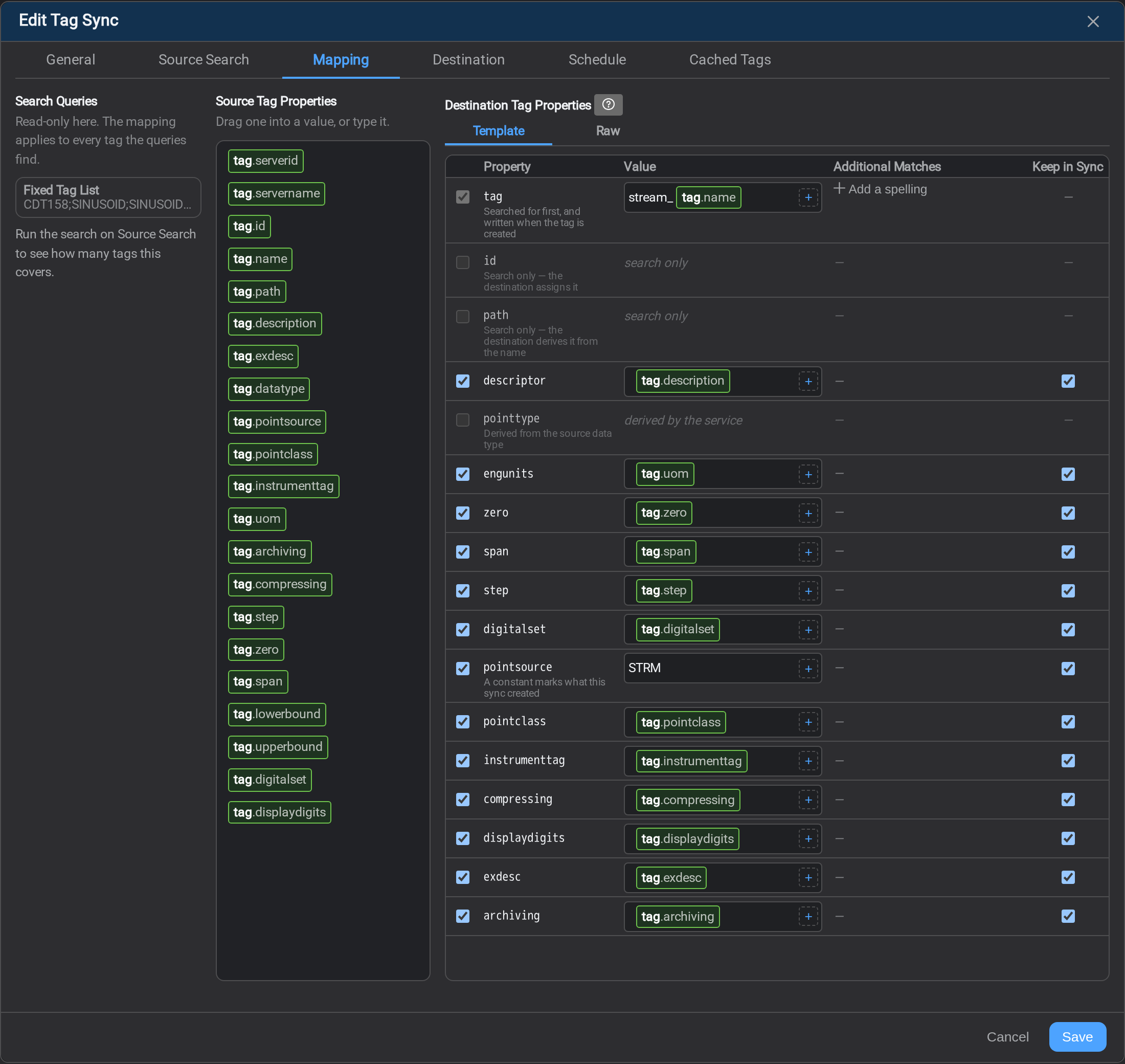Close the Edit Tag Sync dialog
Screen dimensions: 1125x1064
tap(1093, 21)
